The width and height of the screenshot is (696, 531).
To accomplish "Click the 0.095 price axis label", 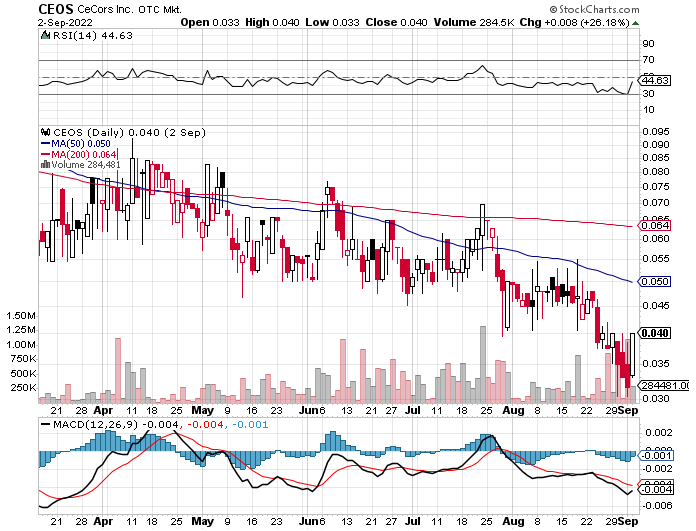I will point(656,131).
